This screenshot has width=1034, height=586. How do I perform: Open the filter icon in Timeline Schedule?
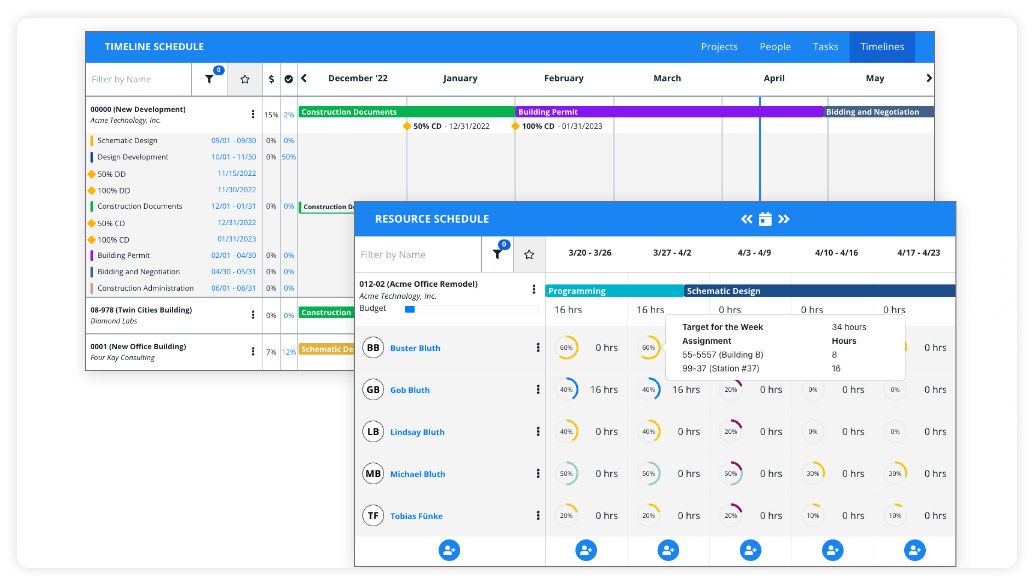click(x=210, y=78)
